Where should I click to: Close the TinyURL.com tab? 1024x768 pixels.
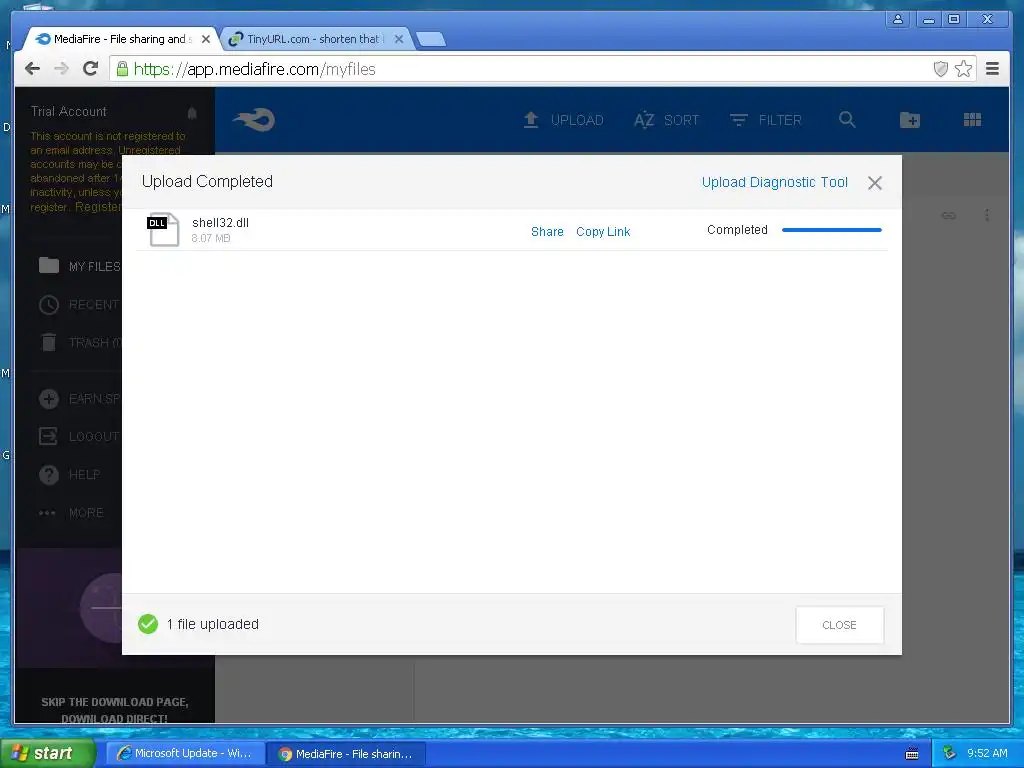pos(399,39)
